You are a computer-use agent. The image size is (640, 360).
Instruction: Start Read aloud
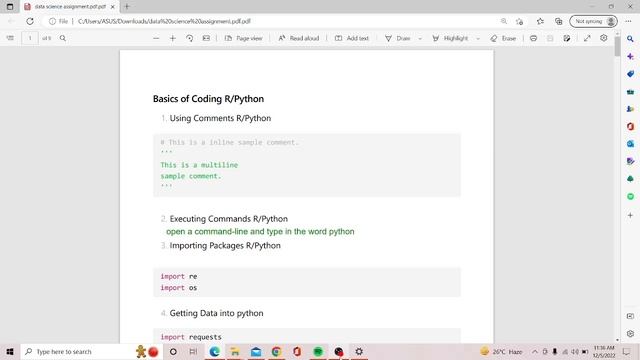(298, 38)
